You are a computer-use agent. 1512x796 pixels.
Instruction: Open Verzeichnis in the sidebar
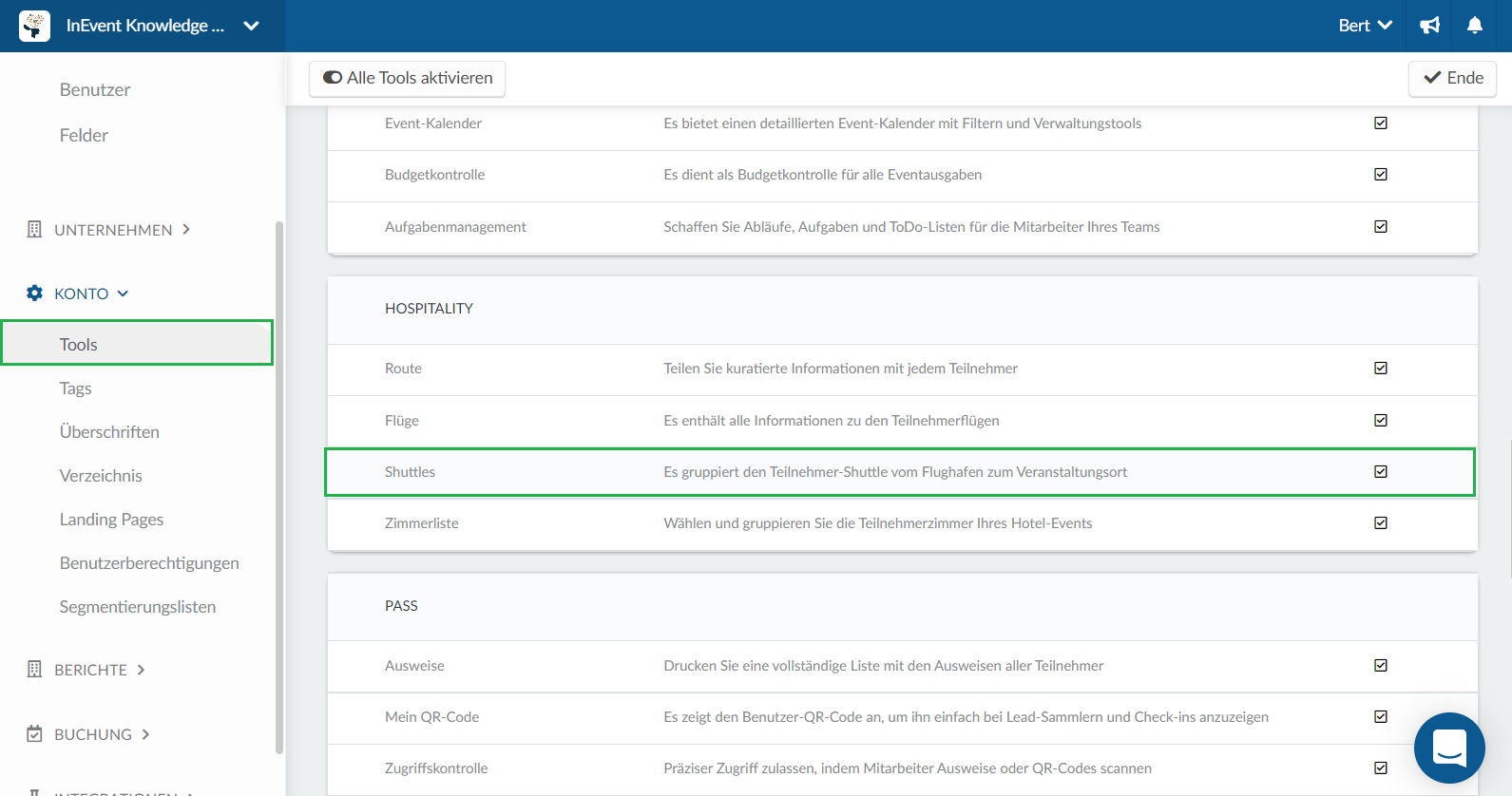pyautogui.click(x=101, y=476)
